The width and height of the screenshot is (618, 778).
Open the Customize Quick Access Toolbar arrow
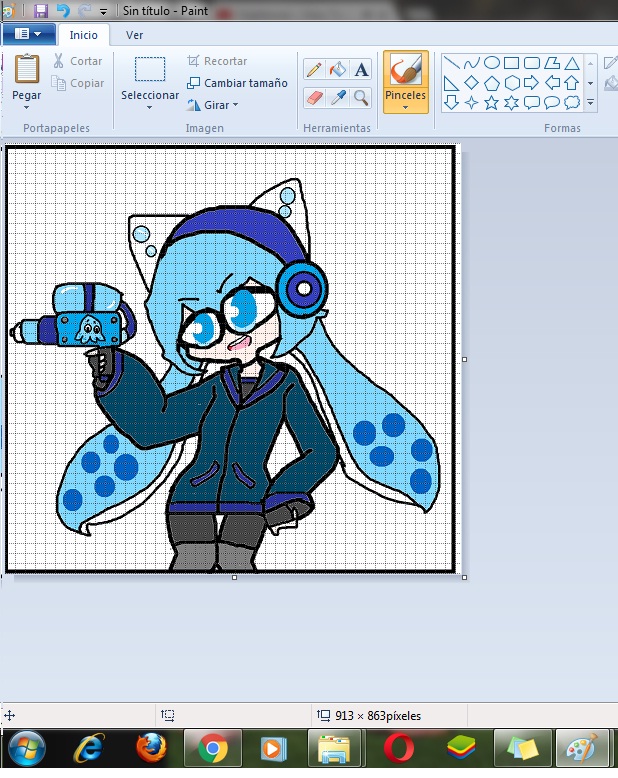(x=103, y=11)
